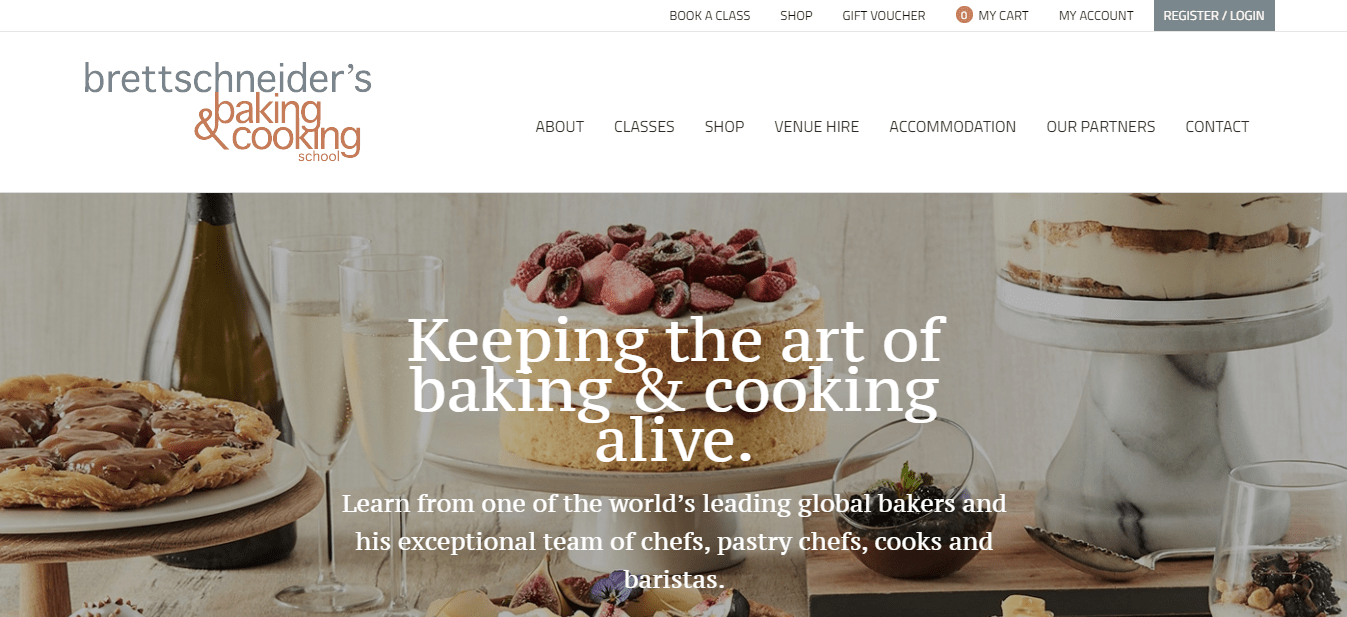The width and height of the screenshot is (1347, 617).
Task: Open the CONTACT page
Action: click(x=1217, y=127)
